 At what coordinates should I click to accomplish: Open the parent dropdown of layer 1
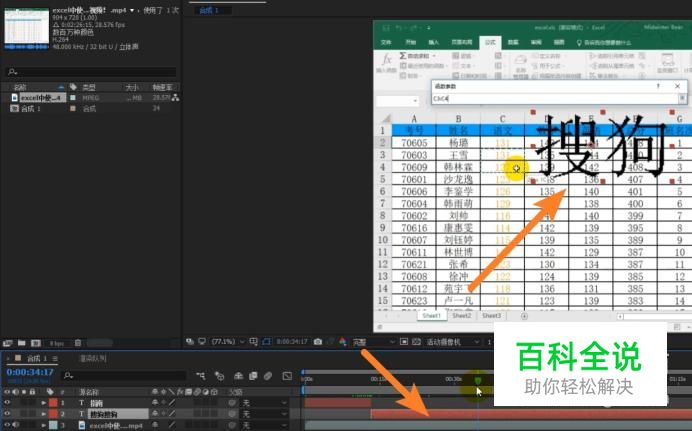[264, 403]
